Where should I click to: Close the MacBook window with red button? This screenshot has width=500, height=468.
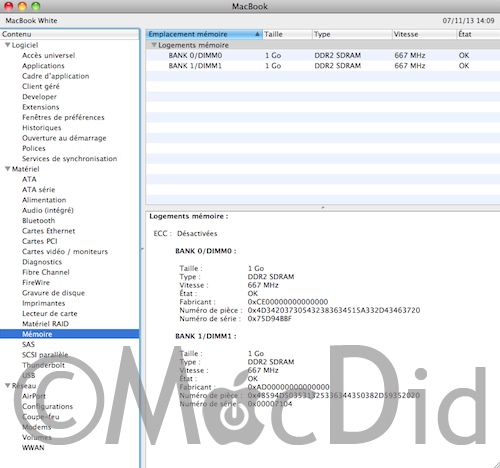click(9, 6)
